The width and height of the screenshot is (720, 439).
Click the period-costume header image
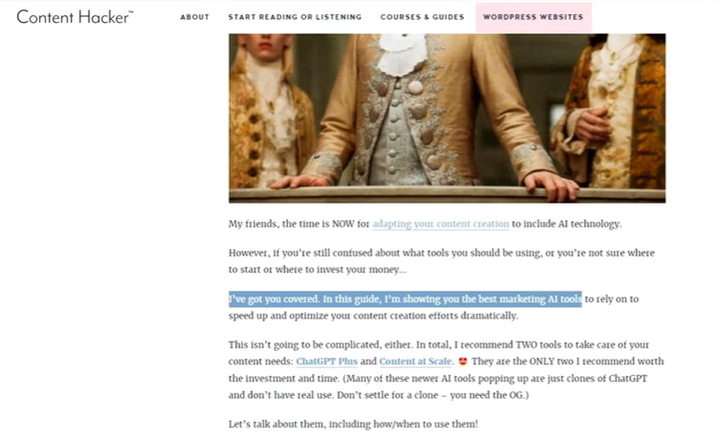447,118
